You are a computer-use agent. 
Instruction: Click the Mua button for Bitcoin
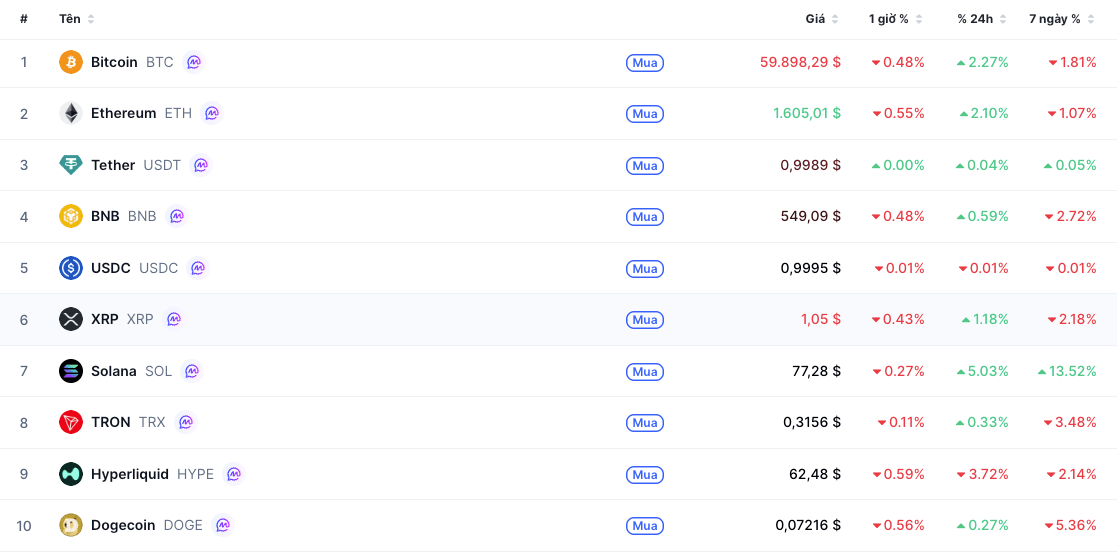click(x=645, y=63)
